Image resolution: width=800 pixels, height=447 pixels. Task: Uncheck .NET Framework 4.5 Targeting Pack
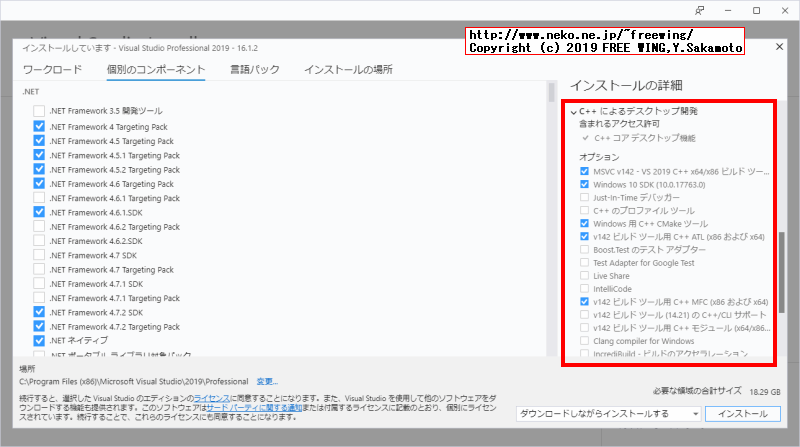click(39, 140)
